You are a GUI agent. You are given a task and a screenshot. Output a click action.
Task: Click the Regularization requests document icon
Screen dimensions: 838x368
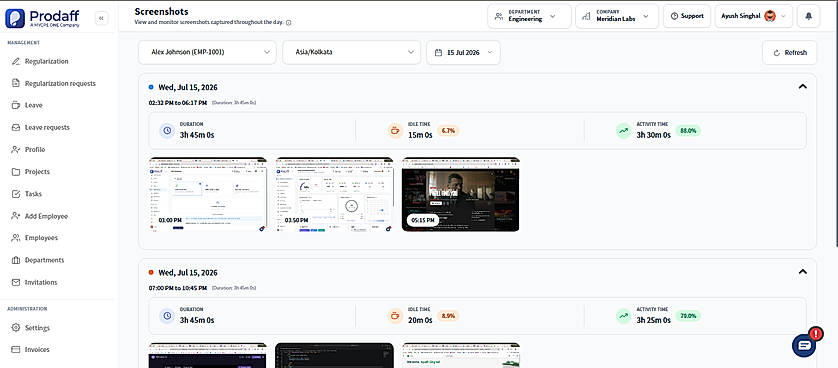[x=15, y=83]
